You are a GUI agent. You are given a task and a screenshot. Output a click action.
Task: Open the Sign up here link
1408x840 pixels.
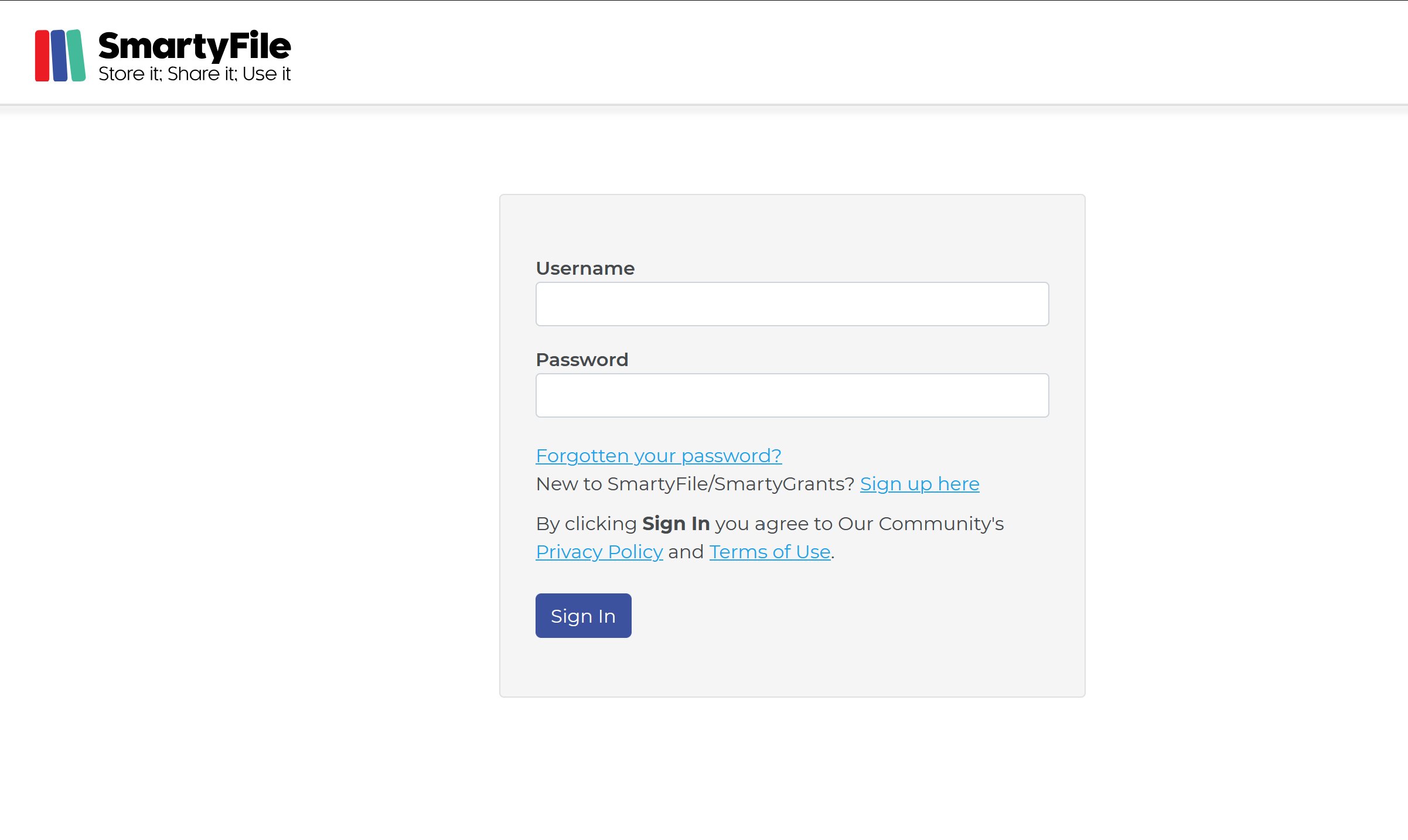[x=919, y=484]
